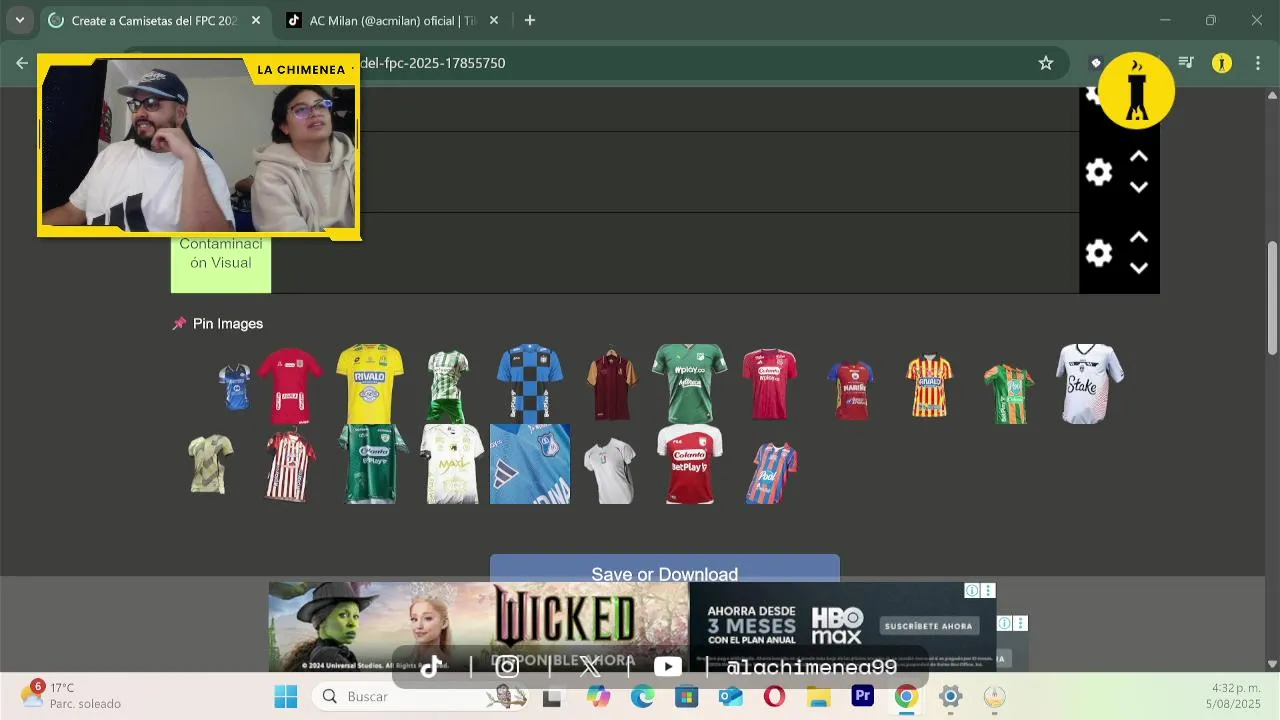Move the middle tier row down
This screenshot has width=1280, height=720.
(1138, 187)
